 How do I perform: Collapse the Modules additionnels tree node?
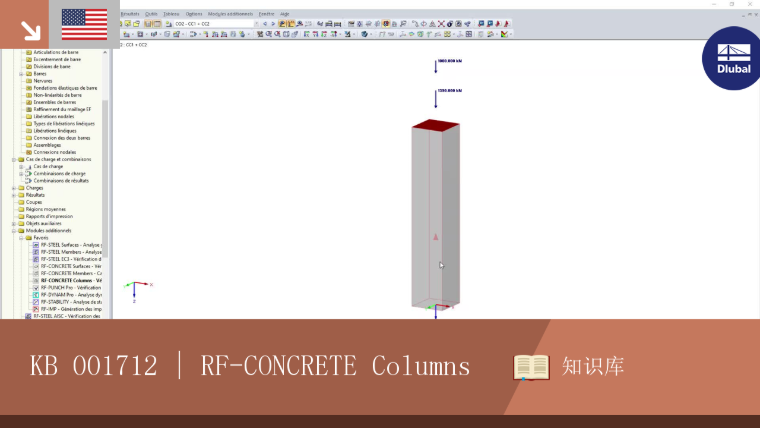15,231
